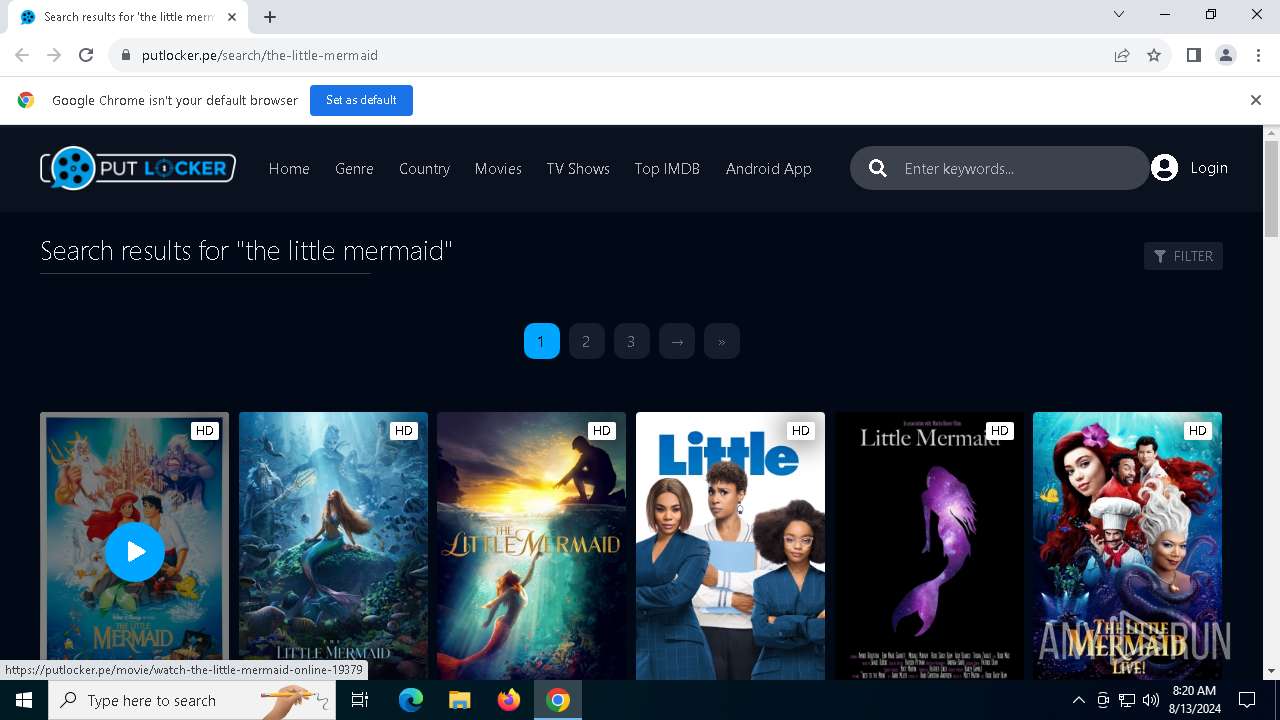1280x720 pixels.
Task: Open the Chrome profile icon
Action: (x=1226, y=55)
